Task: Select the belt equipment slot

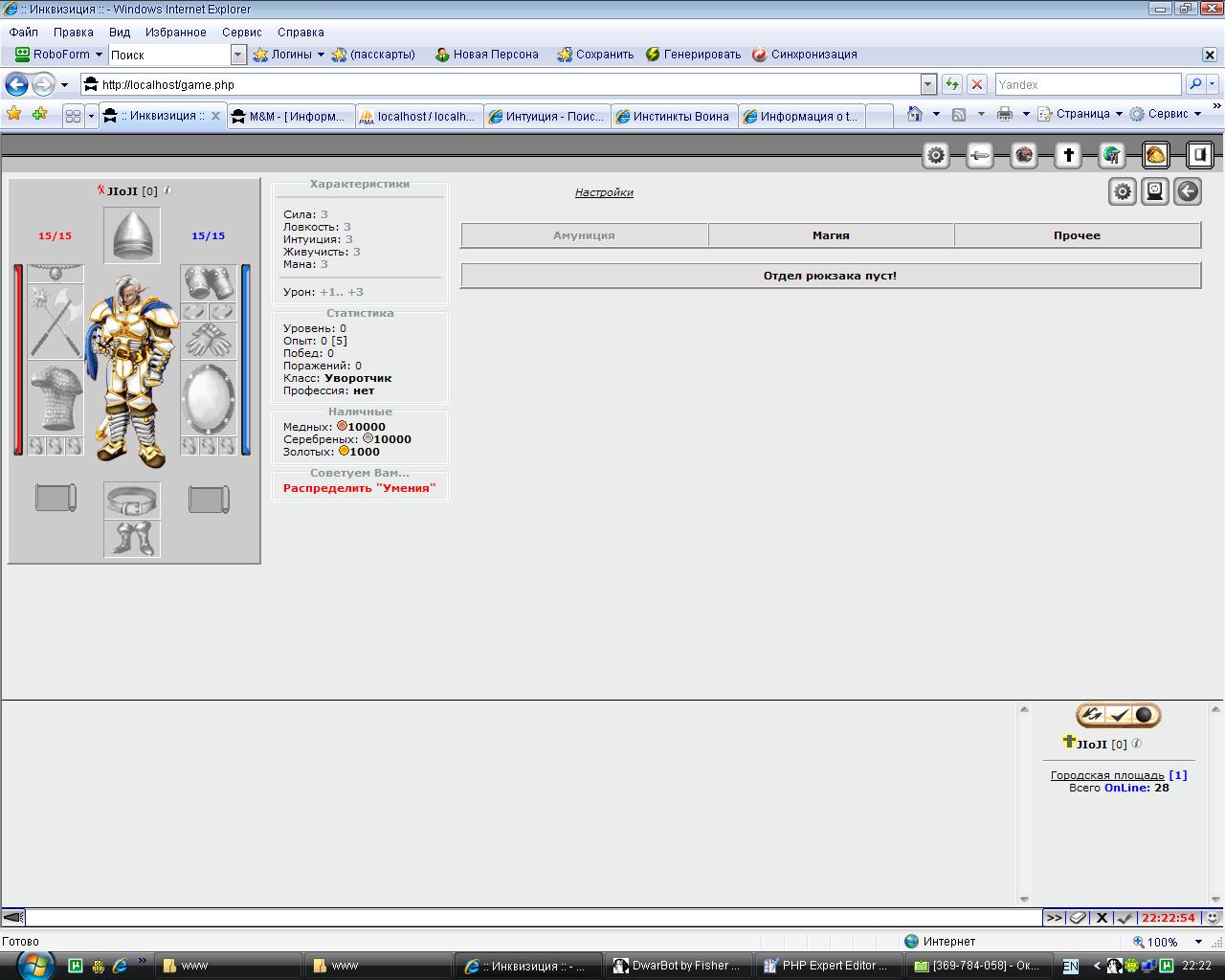Action: coord(132,501)
